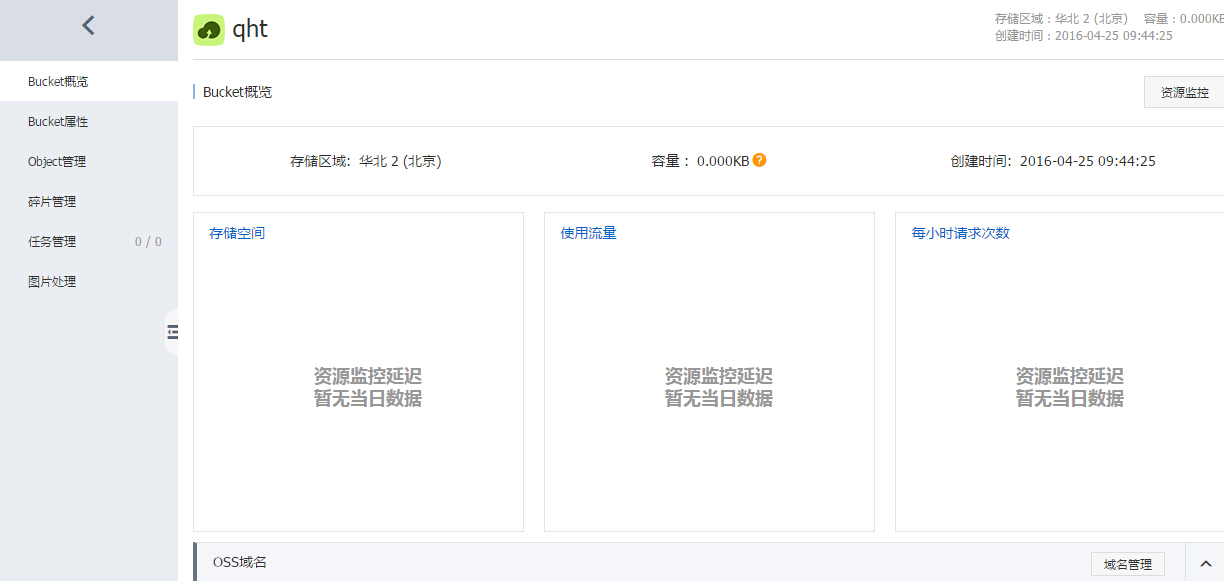The width and height of the screenshot is (1224, 581).
Task: Collapse the OSS域名 section chevron
Action: tap(1204, 563)
